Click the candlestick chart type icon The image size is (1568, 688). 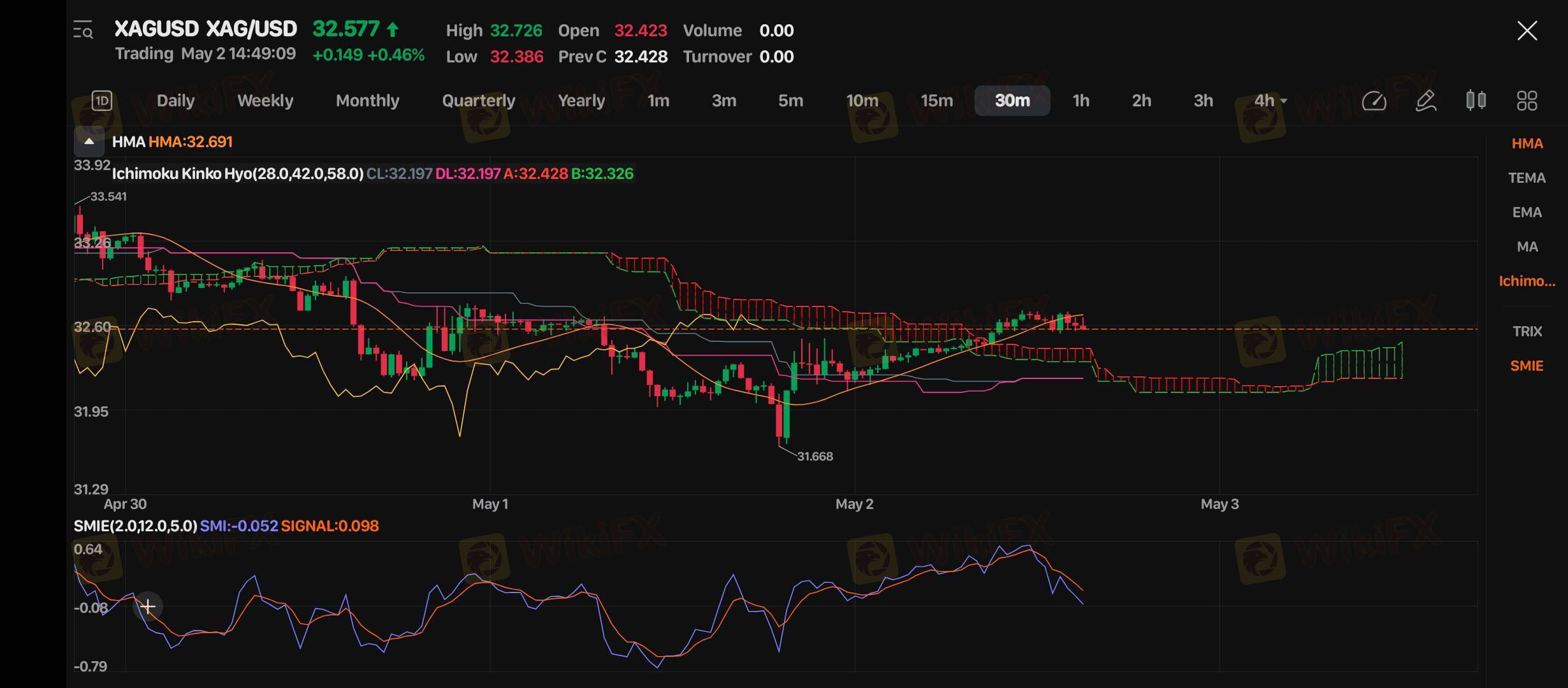[1476, 101]
